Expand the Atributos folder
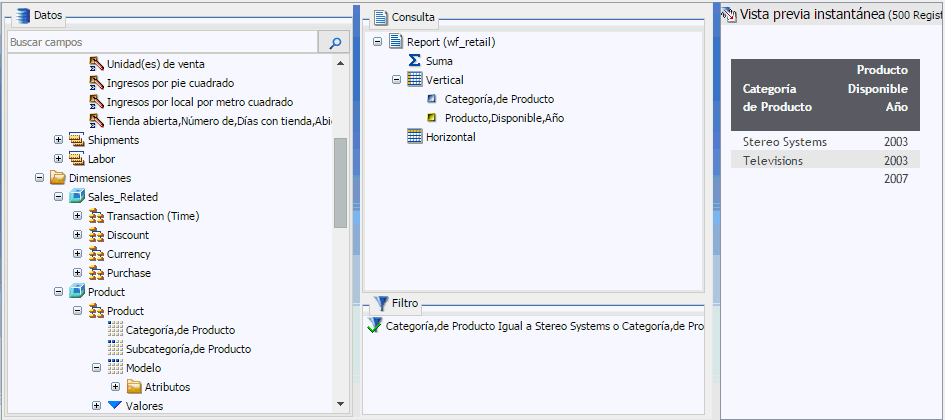This screenshot has height=420, width=945. 115,386
